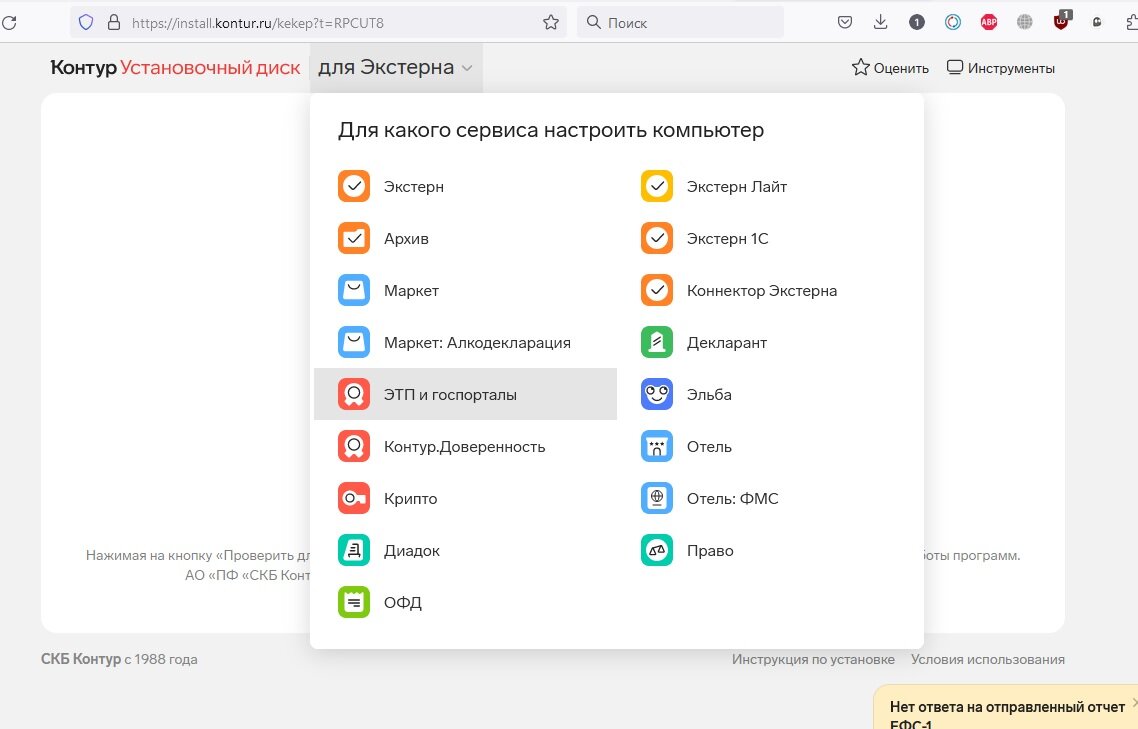Click Право text label
1138x729 pixels.
coord(710,550)
